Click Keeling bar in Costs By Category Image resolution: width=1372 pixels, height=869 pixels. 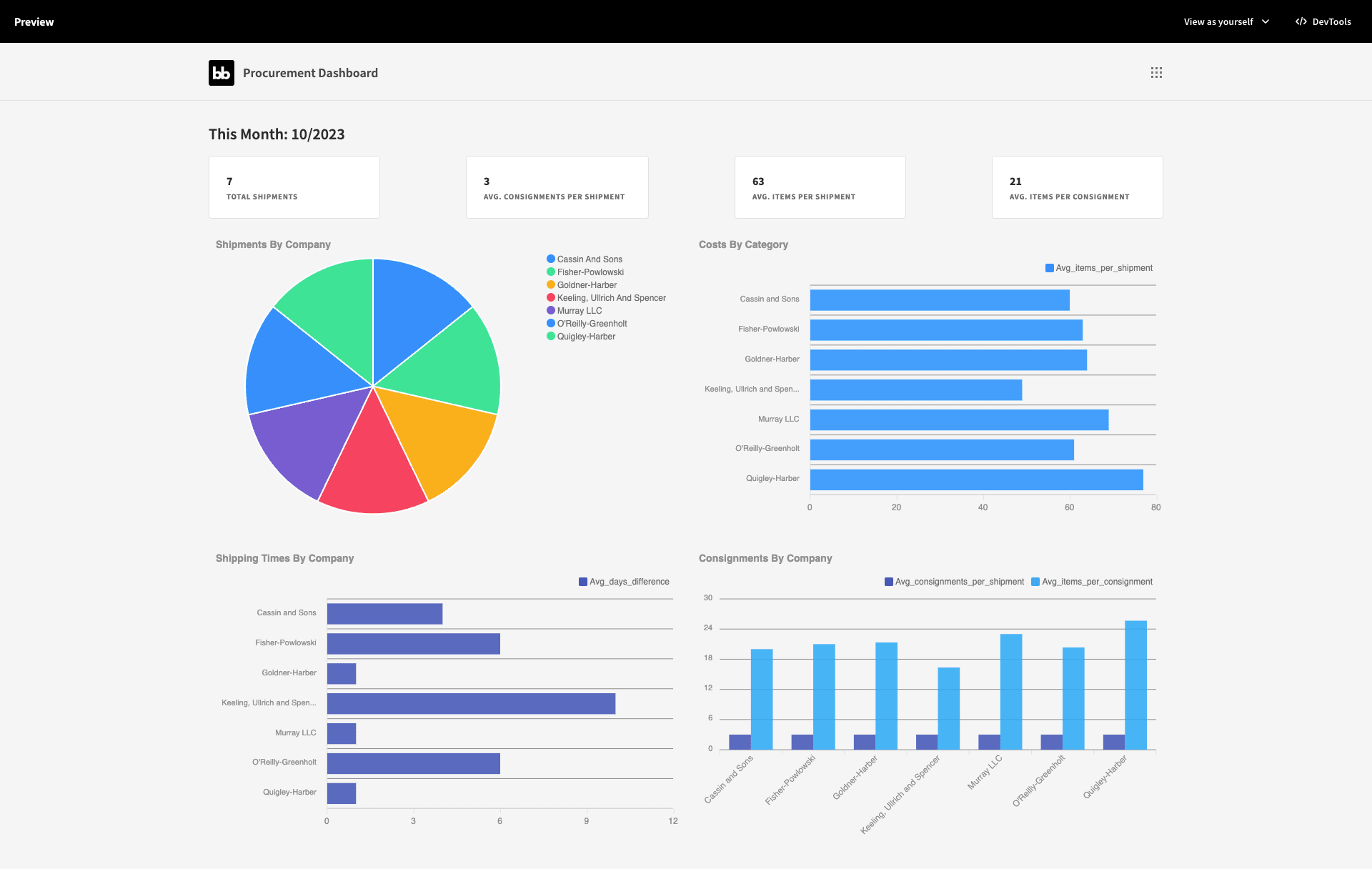coord(916,389)
